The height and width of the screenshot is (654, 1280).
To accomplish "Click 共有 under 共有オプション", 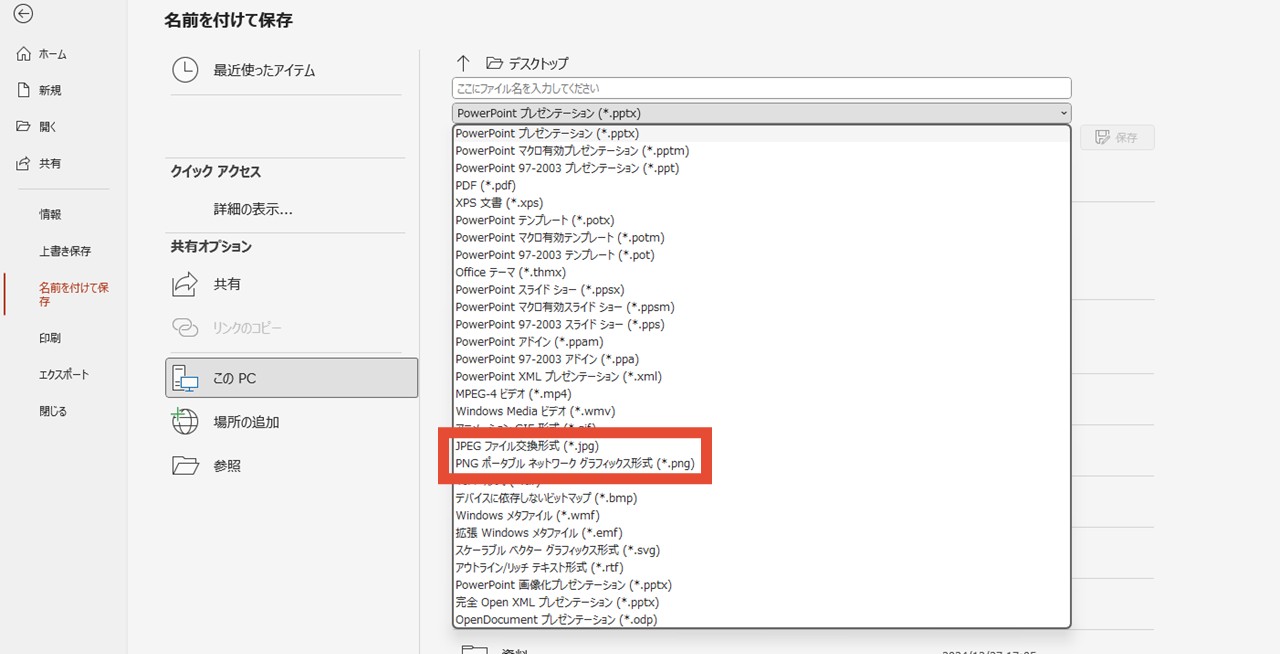I will (x=227, y=284).
